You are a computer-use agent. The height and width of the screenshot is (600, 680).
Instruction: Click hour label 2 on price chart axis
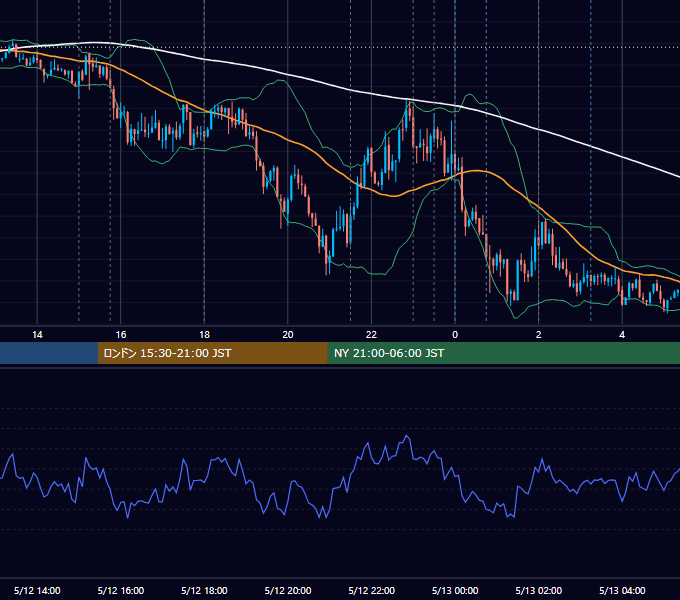pyautogui.click(x=539, y=335)
